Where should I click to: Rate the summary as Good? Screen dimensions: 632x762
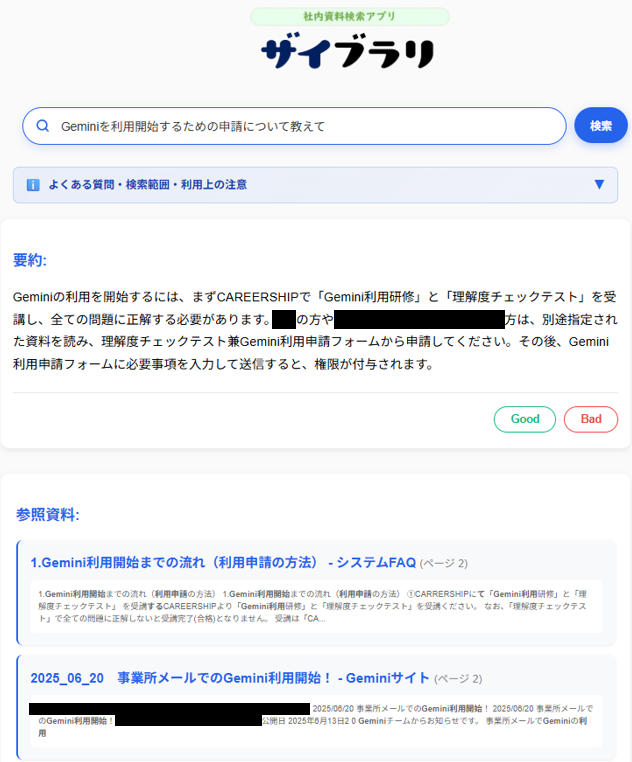[x=525, y=419]
